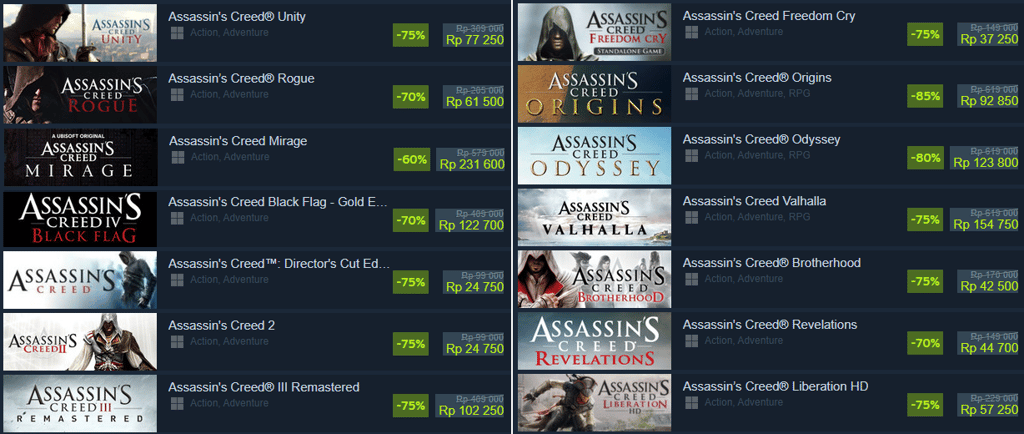1024x434 pixels.
Task: Open the Assassin's Creed IV Black Flag cover image
Action: 80,218
